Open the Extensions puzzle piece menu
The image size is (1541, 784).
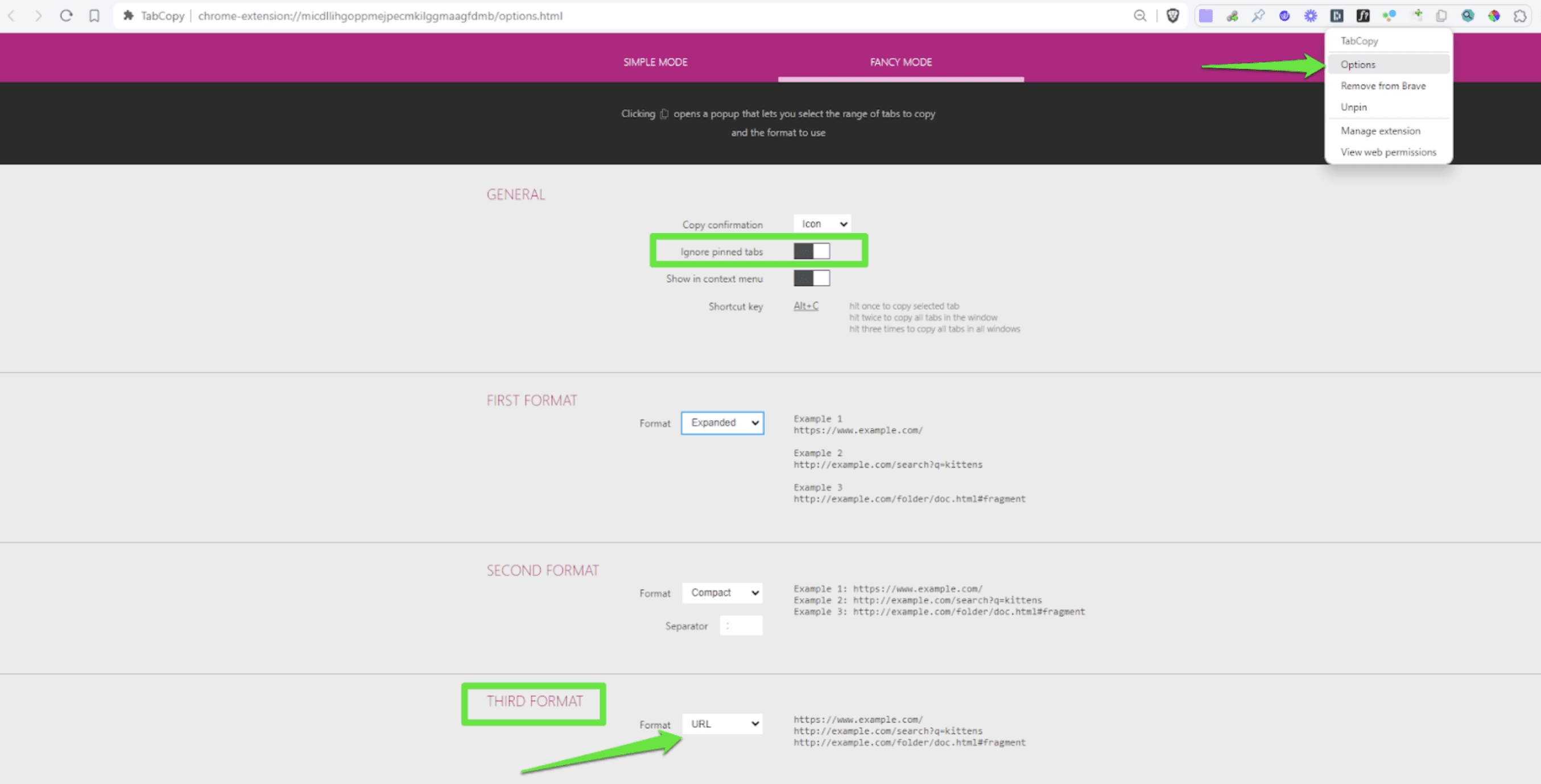pos(1520,16)
